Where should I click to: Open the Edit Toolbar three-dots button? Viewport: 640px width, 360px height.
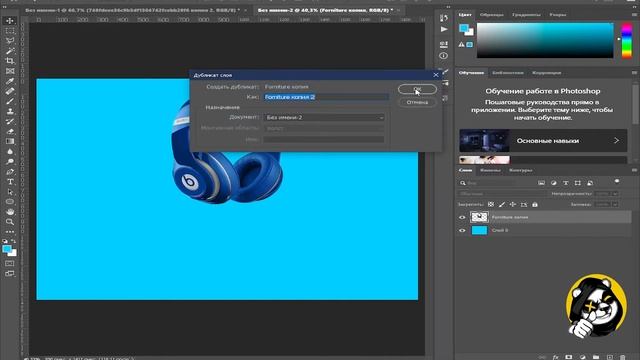(x=10, y=231)
